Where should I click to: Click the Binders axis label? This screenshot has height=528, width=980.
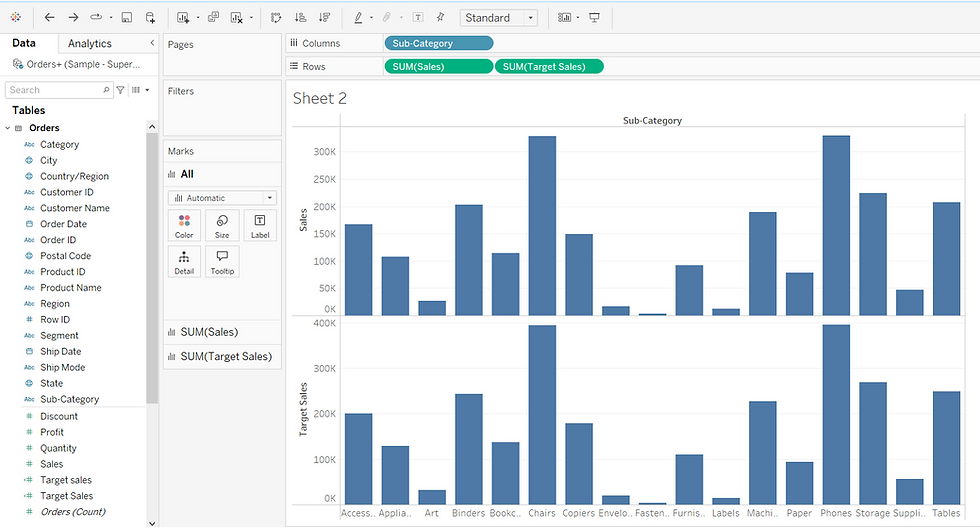click(468, 513)
